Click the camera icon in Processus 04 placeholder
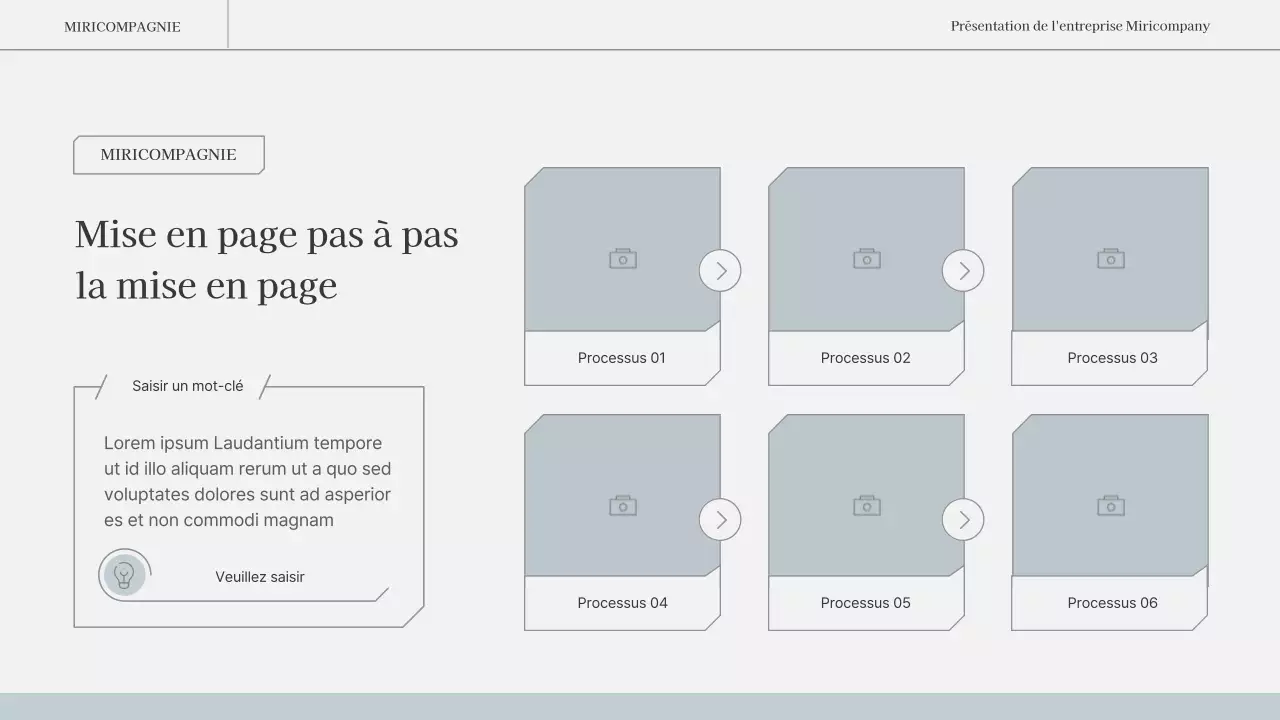Image resolution: width=1280 pixels, height=720 pixels. 622,506
